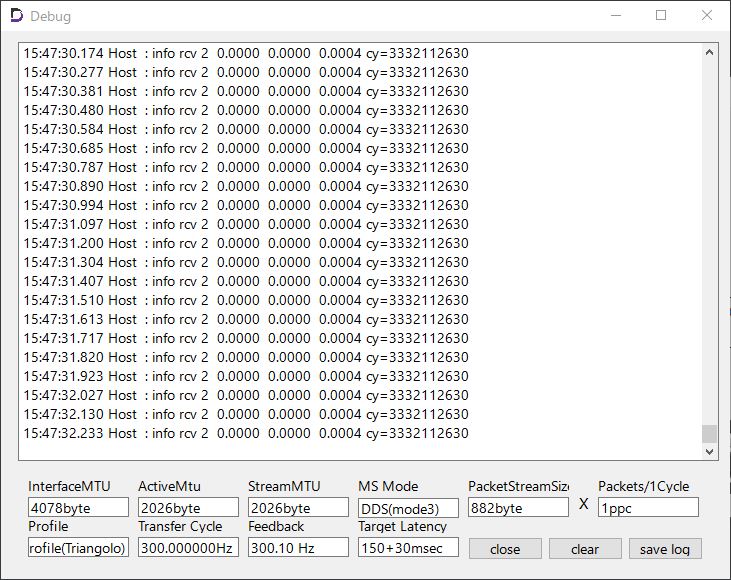Click the InterfaceMTU field showing 4078byte
Image resolution: width=731 pixels, height=580 pixels.
click(78, 507)
